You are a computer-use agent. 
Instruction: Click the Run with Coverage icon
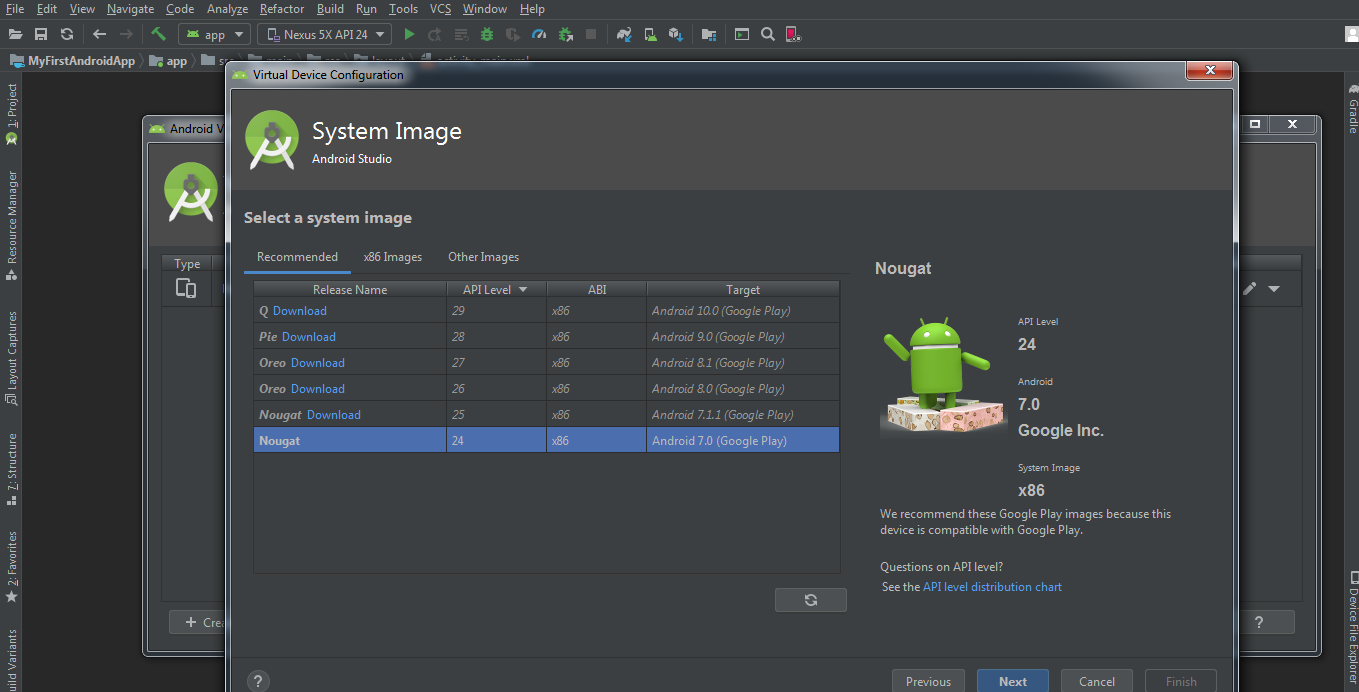click(x=513, y=34)
